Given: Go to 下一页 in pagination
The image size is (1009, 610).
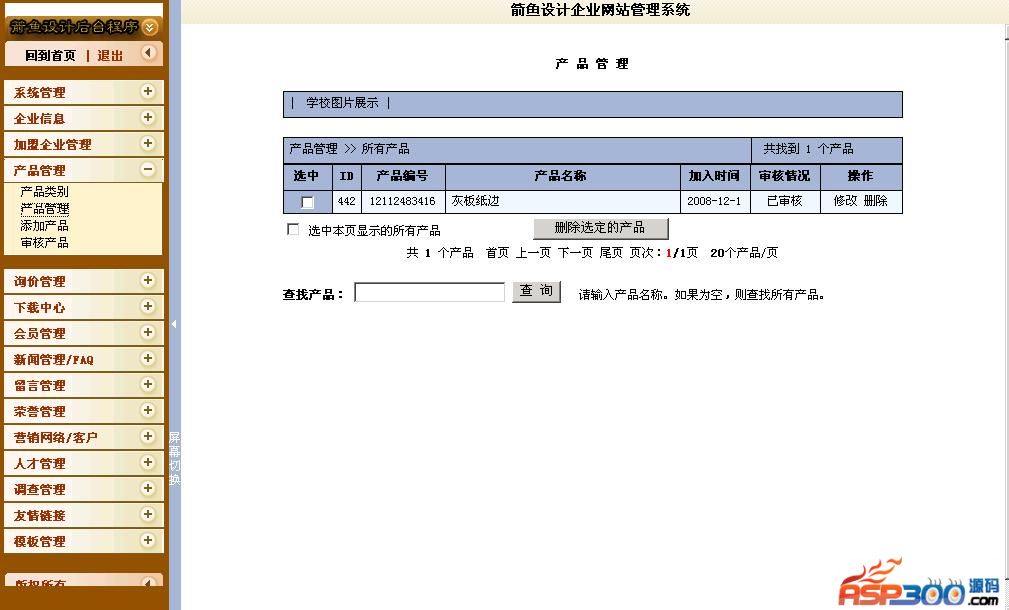Looking at the screenshot, I should (575, 253).
